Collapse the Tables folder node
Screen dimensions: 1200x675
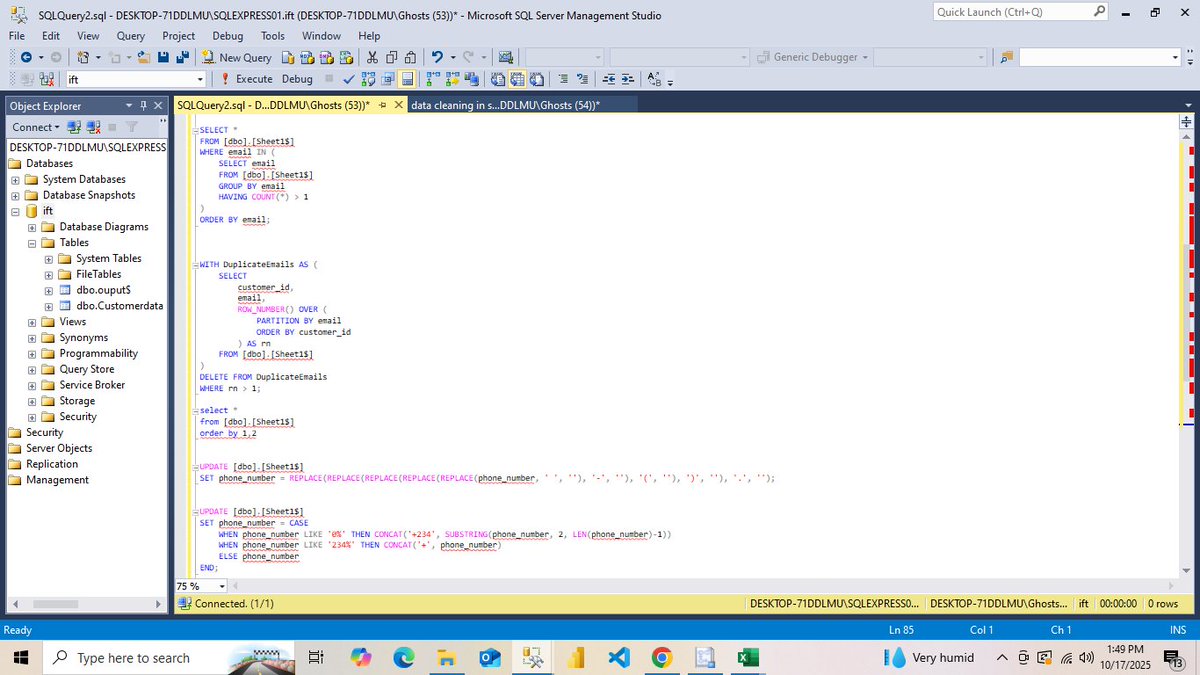[33, 242]
